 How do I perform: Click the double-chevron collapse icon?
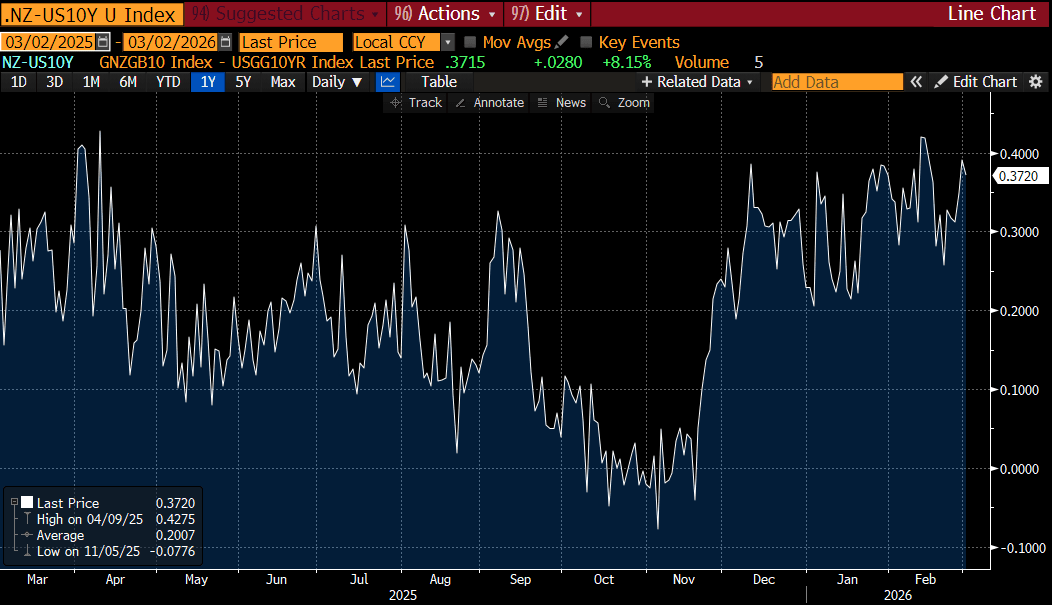pyautogui.click(x=915, y=82)
